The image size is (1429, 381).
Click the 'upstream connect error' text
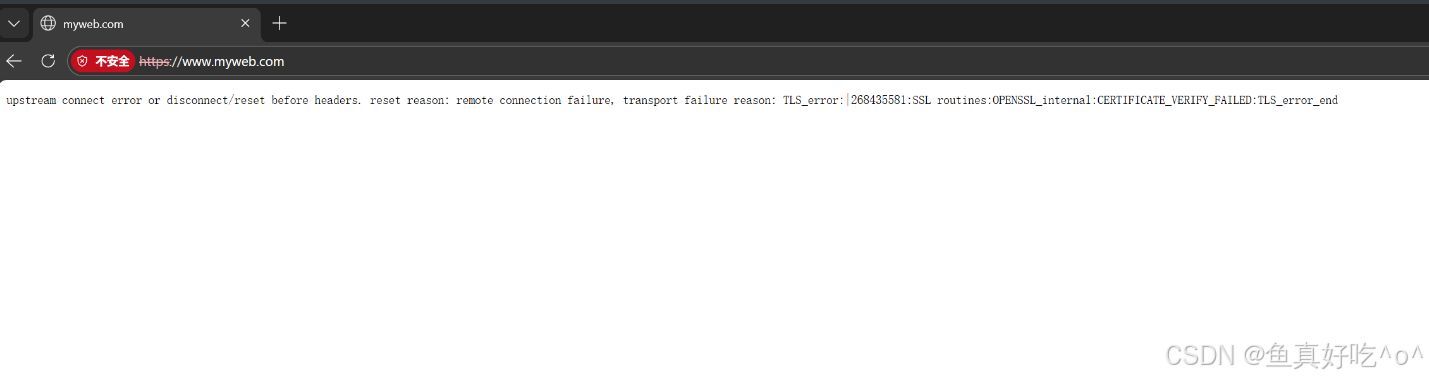tap(74, 101)
